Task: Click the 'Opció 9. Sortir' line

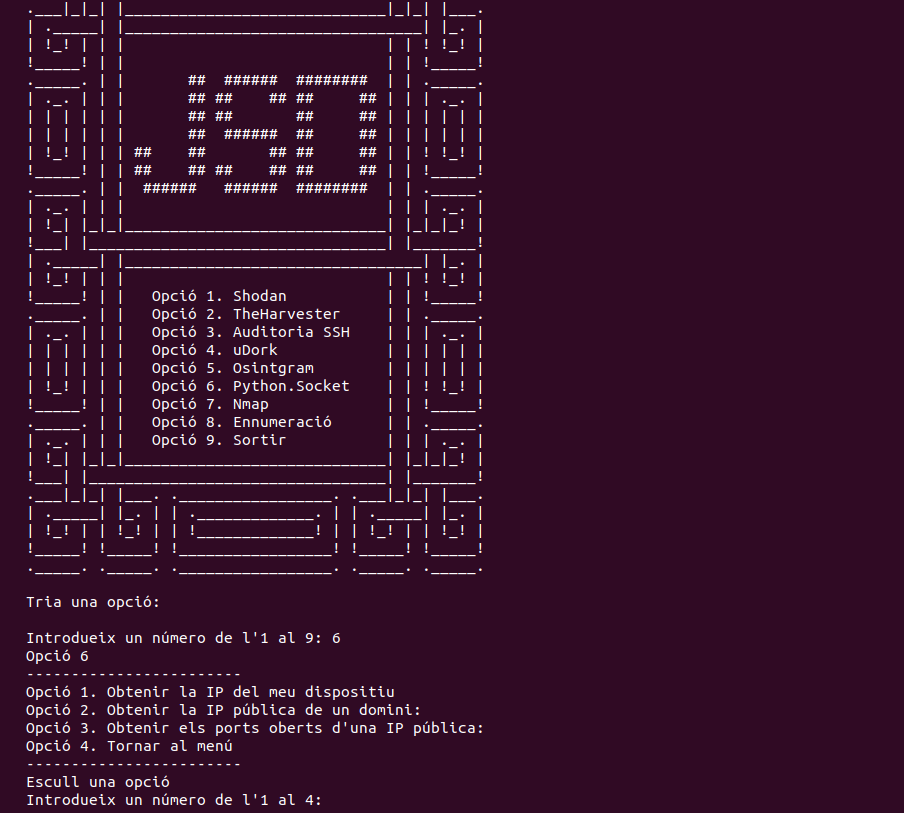Action: [219, 440]
